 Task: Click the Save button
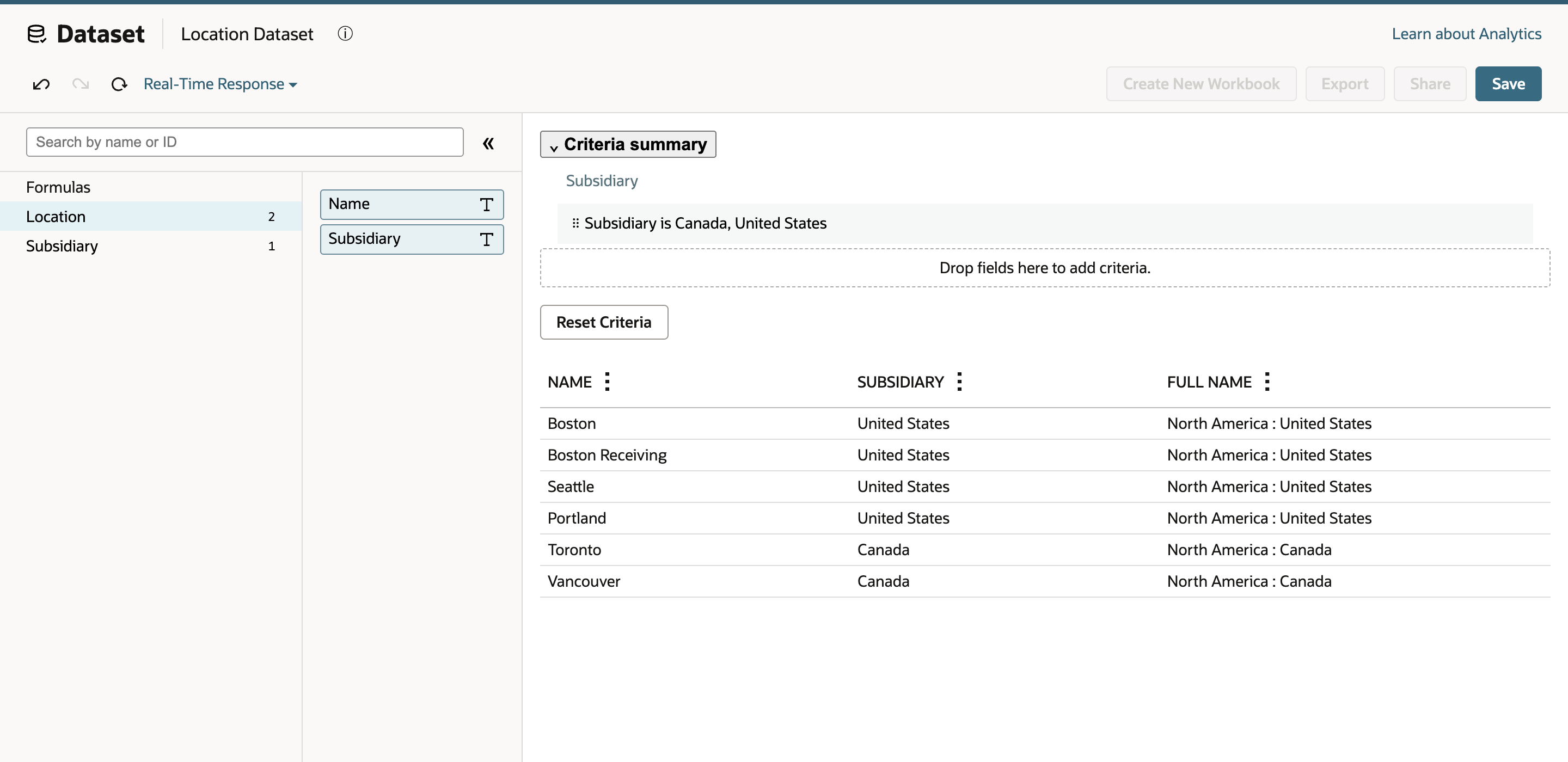1508,84
